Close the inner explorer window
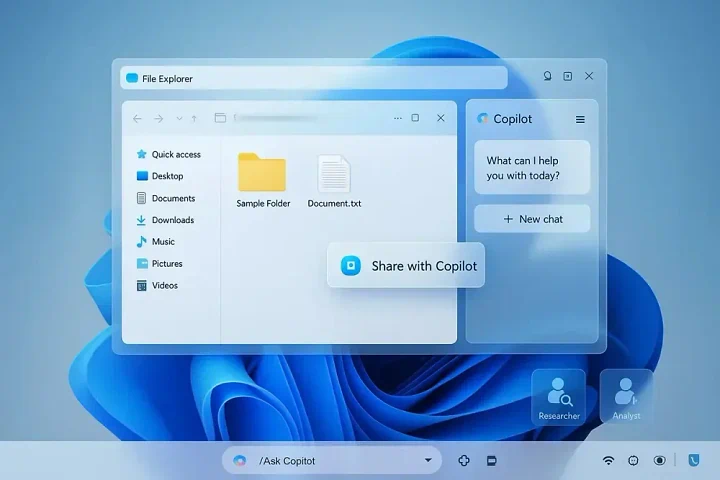720x480 pixels. pyautogui.click(x=441, y=118)
